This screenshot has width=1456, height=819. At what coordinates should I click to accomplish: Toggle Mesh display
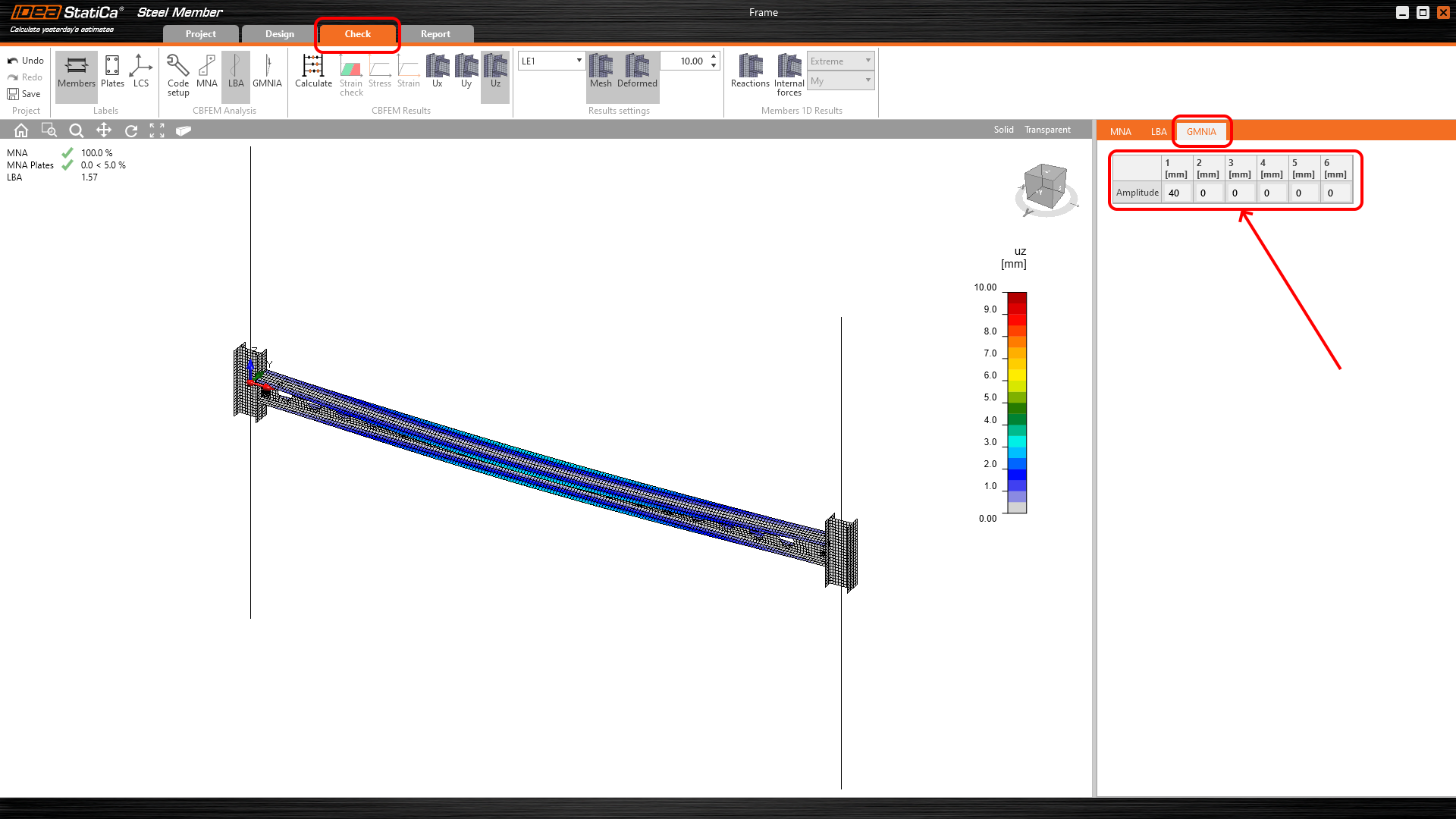601,71
